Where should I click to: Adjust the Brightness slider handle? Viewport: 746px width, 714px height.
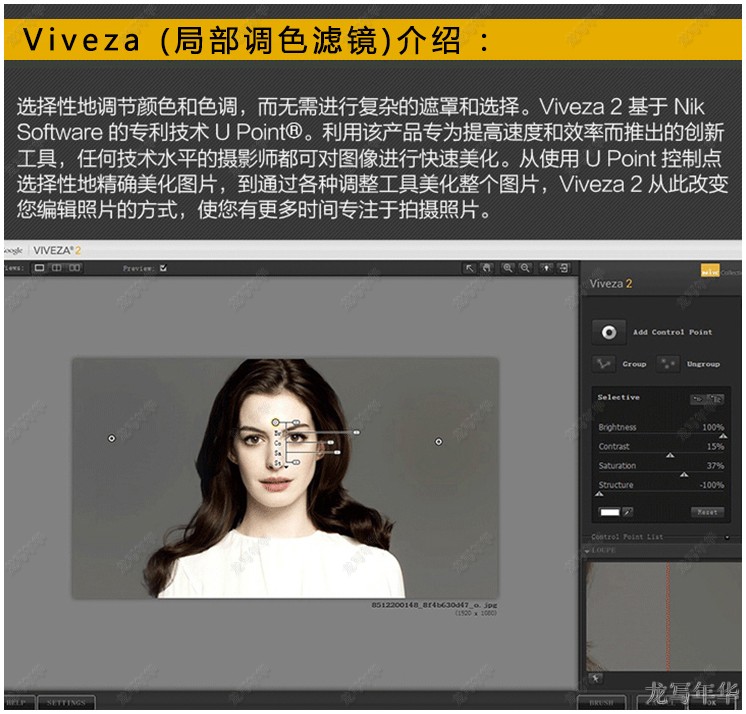[723, 436]
